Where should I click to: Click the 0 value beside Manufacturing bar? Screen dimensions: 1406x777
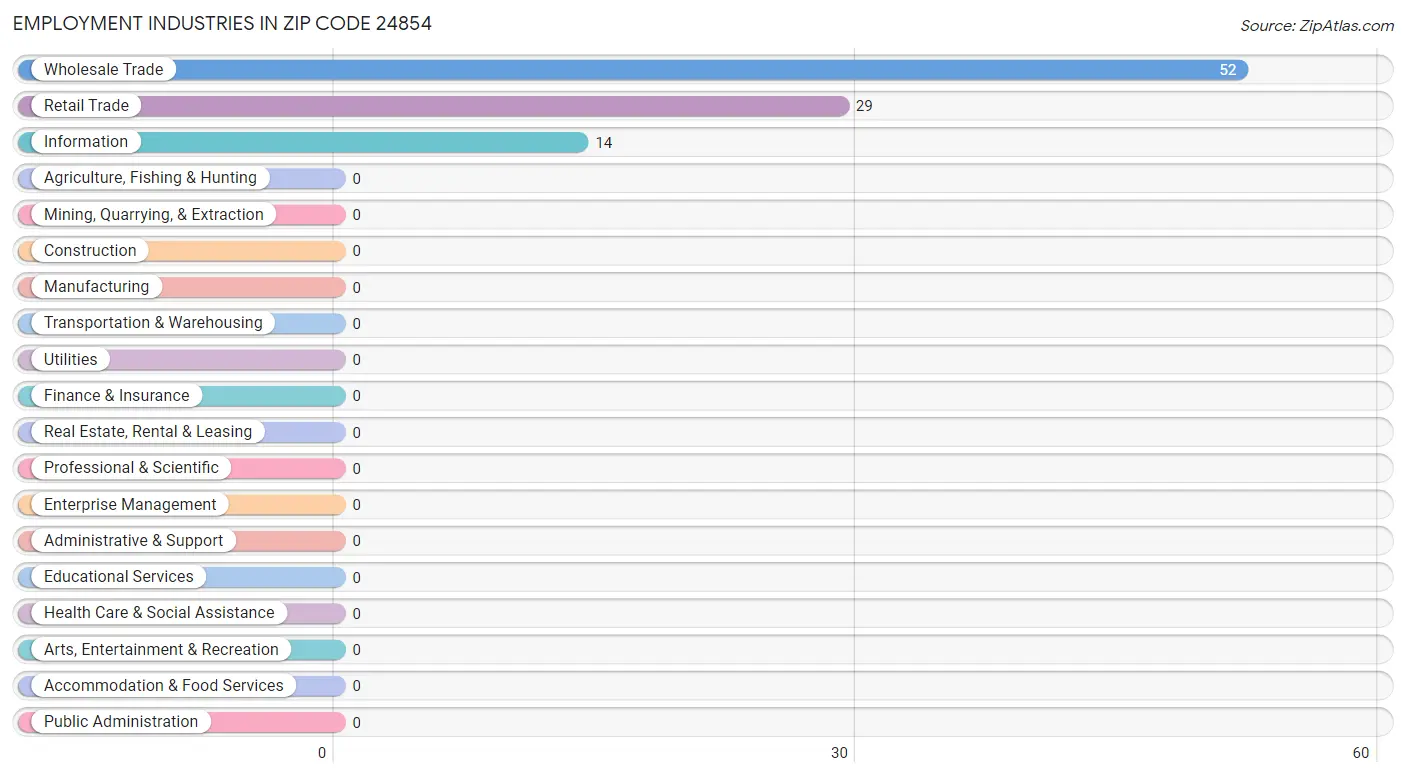click(356, 287)
